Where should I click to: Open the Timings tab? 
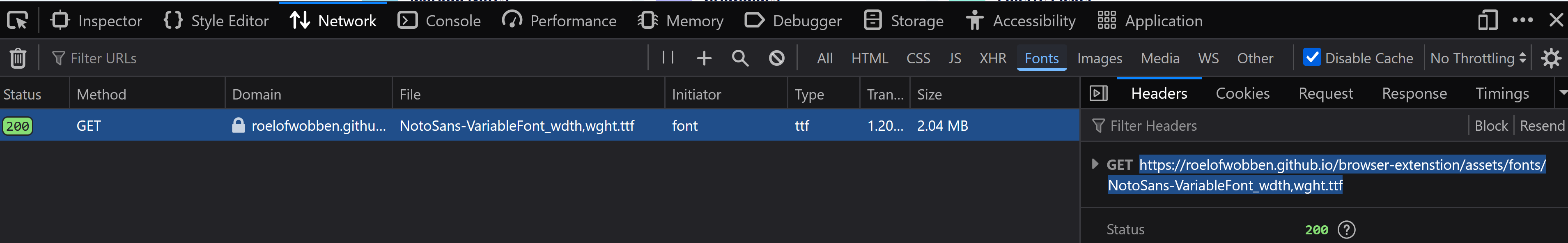(1501, 94)
